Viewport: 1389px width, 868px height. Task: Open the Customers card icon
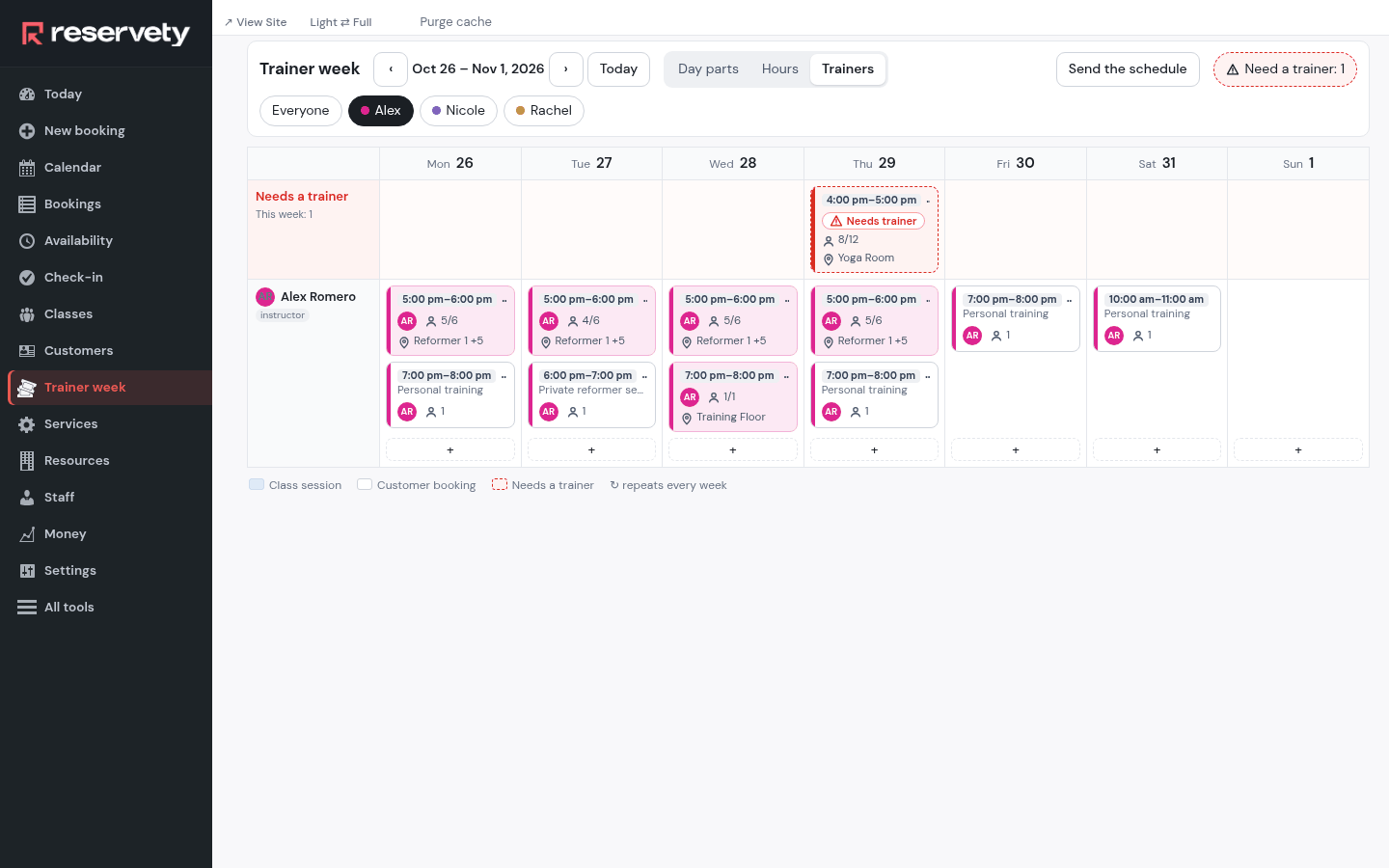[27, 351]
